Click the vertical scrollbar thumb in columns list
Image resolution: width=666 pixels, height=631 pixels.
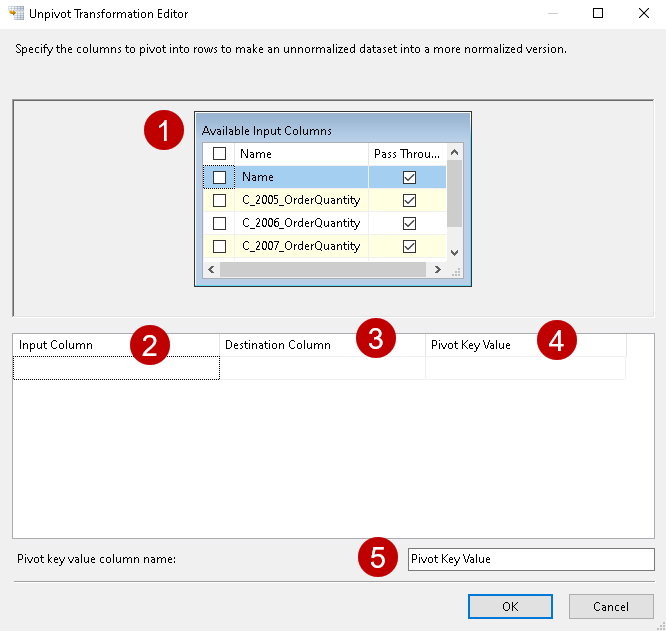[x=454, y=194]
